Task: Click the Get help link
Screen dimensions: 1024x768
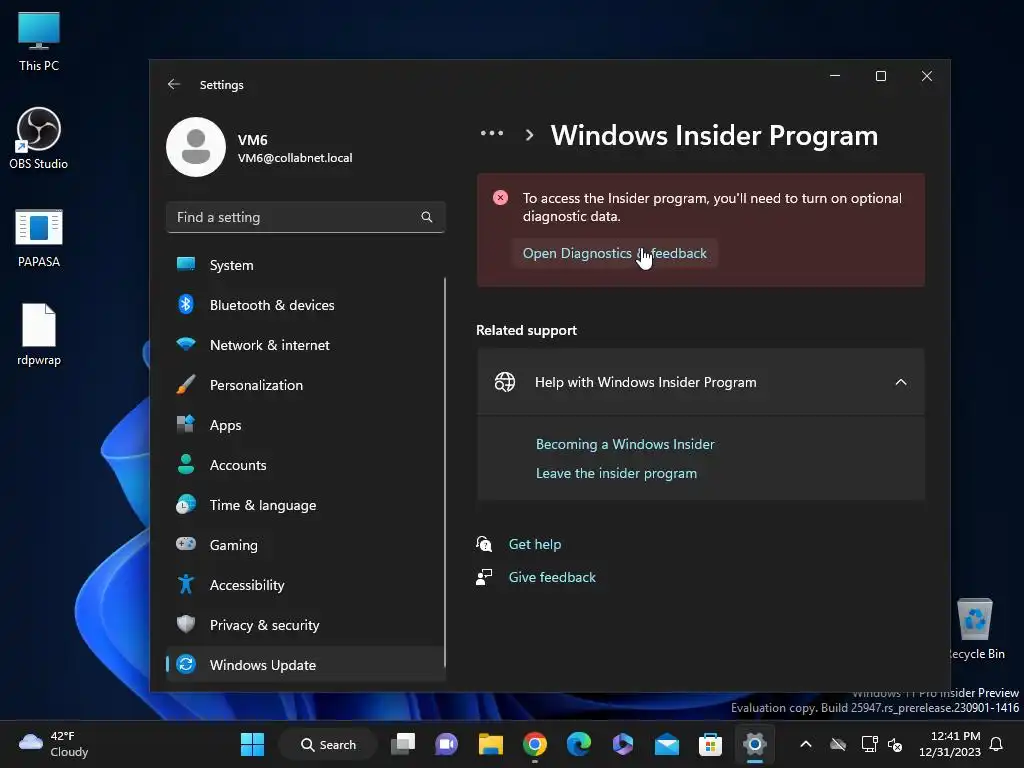Action: (x=535, y=544)
